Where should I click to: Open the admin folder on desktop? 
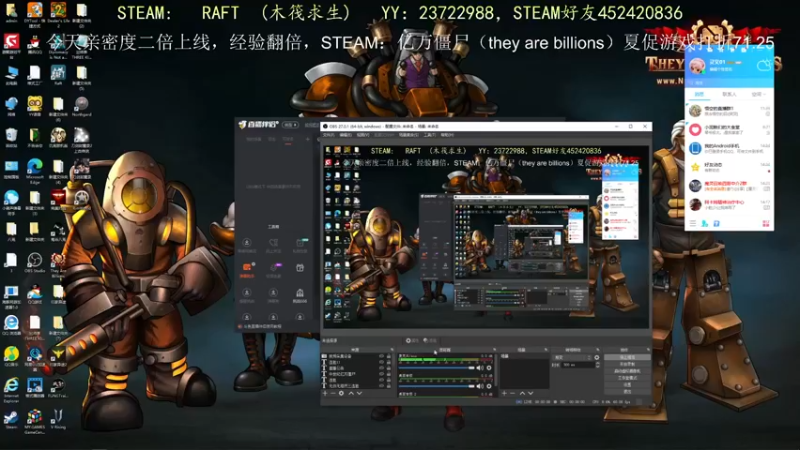pos(11,13)
